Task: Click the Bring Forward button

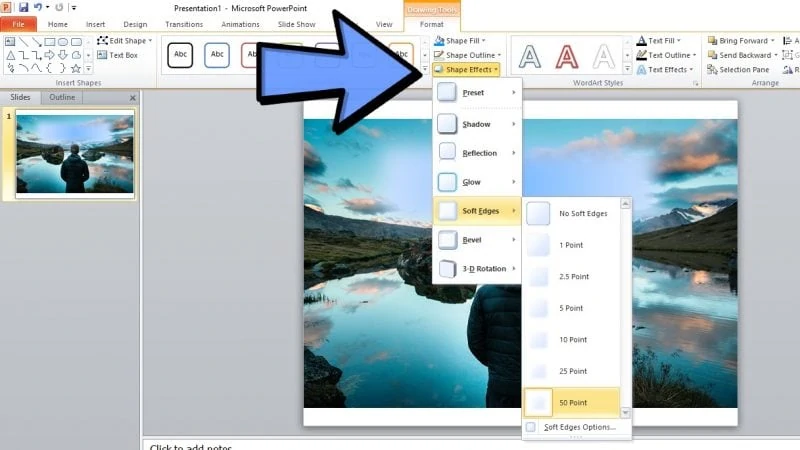Action: coord(741,40)
